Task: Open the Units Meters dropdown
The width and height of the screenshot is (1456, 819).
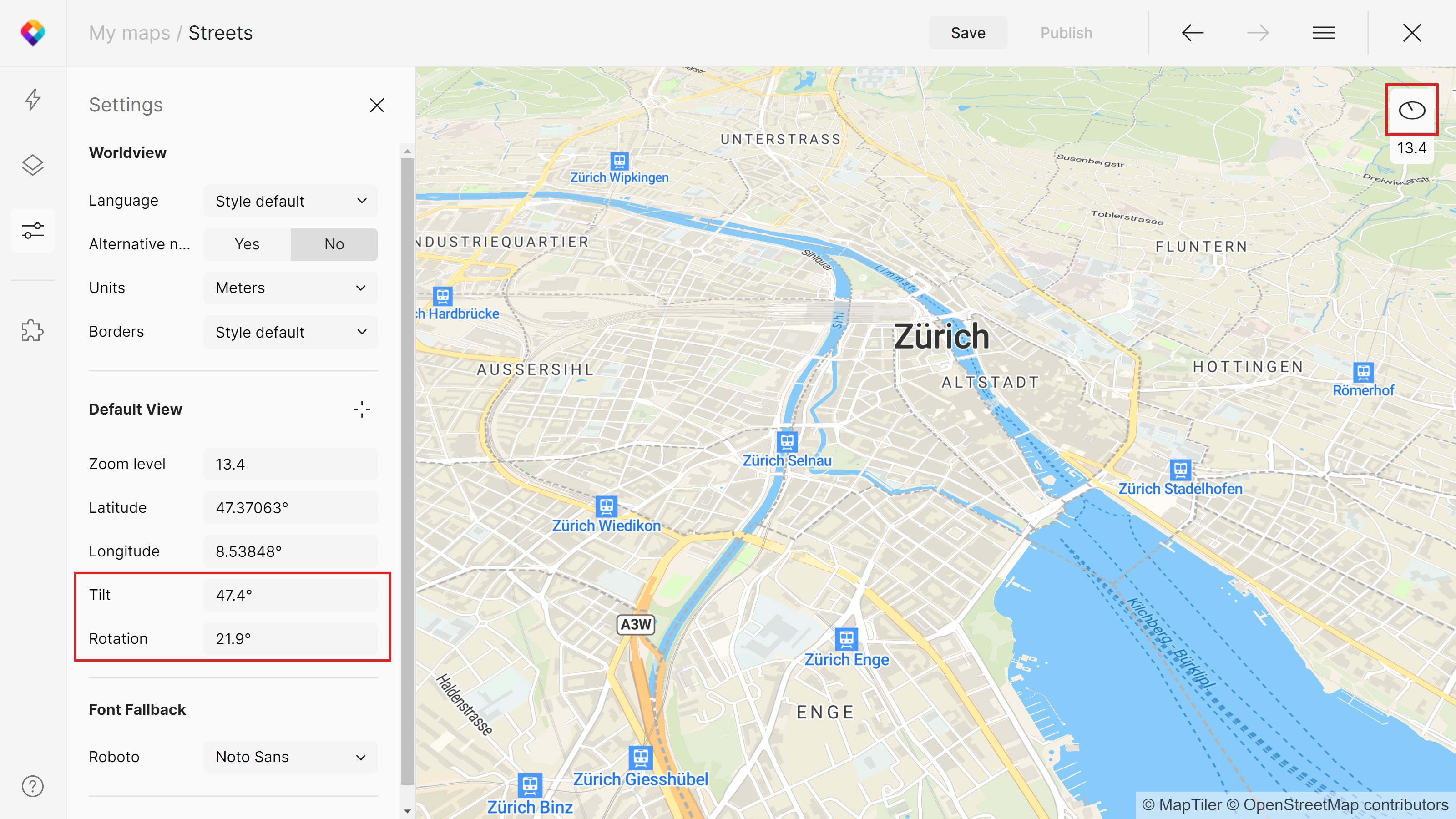Action: (x=291, y=288)
